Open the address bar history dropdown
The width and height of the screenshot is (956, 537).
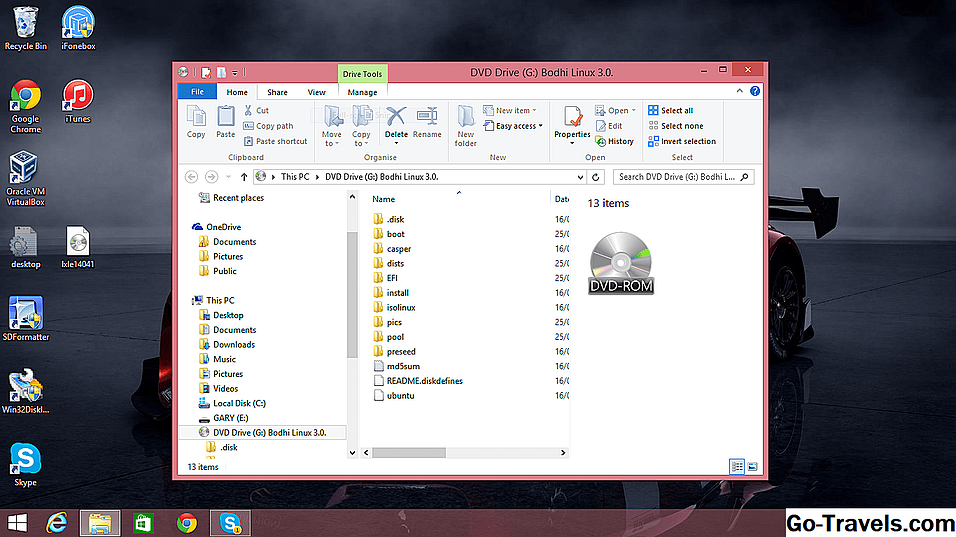578,177
